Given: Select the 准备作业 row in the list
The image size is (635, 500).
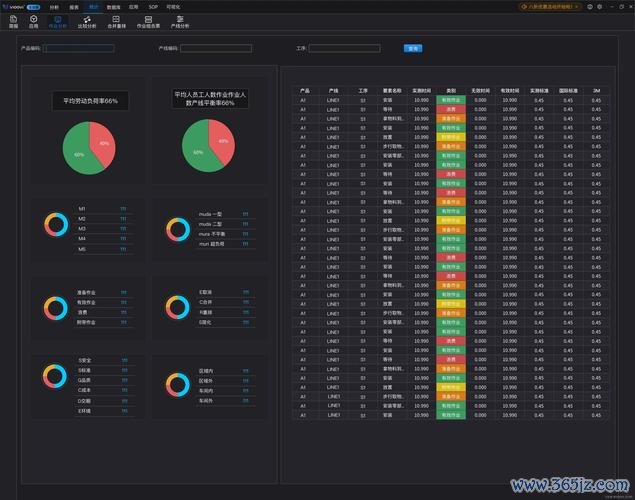Looking at the screenshot, I should 103,292.
